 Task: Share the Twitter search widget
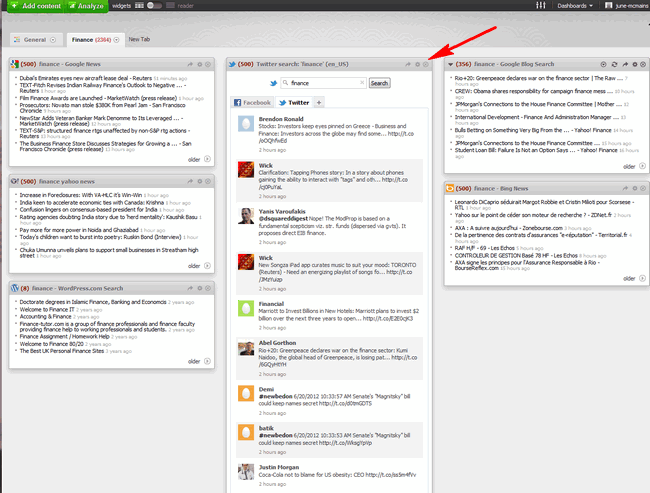(x=408, y=64)
